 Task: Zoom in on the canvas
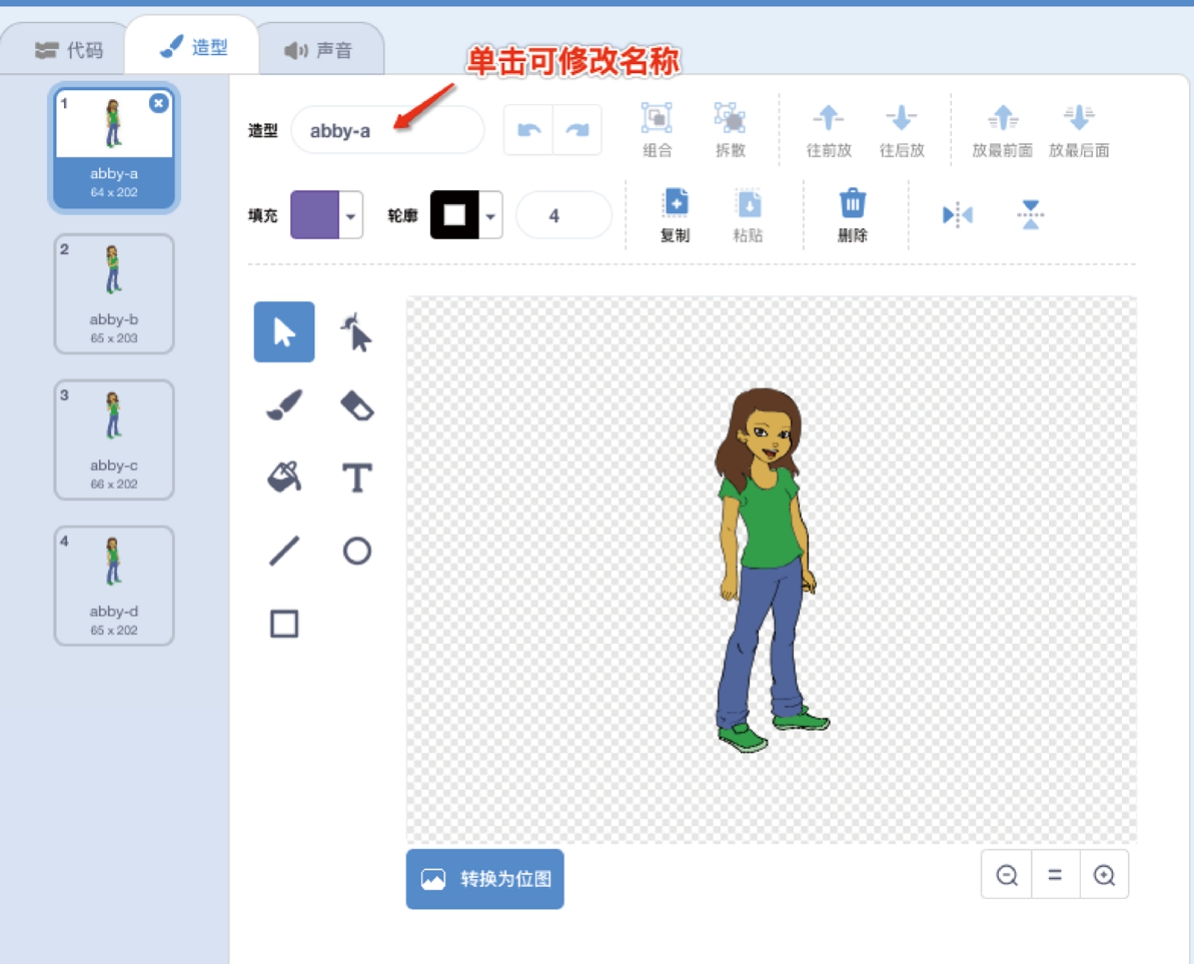tap(1104, 875)
